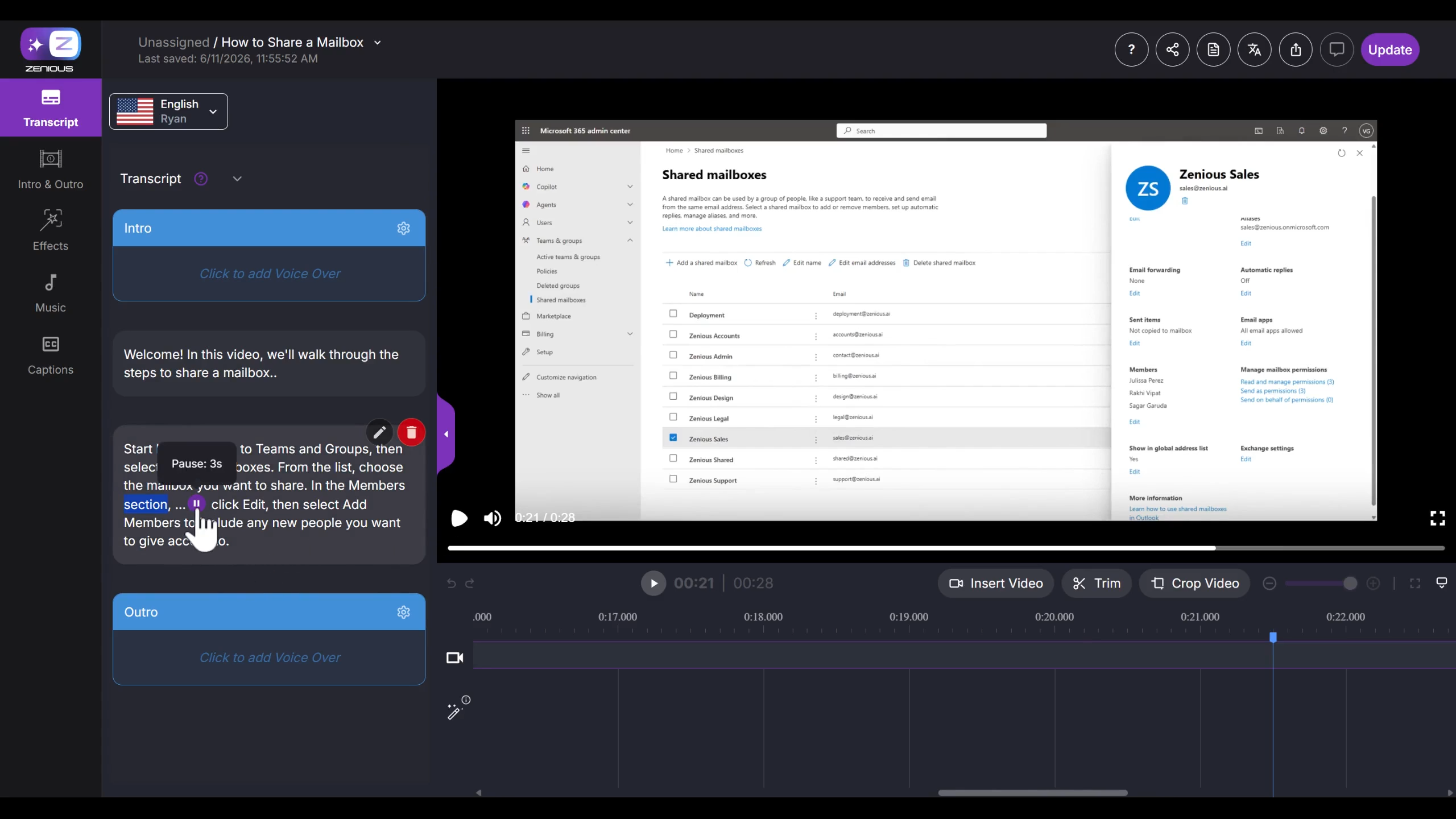
Task: Switch to the Transcript tab
Action: click(x=51, y=107)
